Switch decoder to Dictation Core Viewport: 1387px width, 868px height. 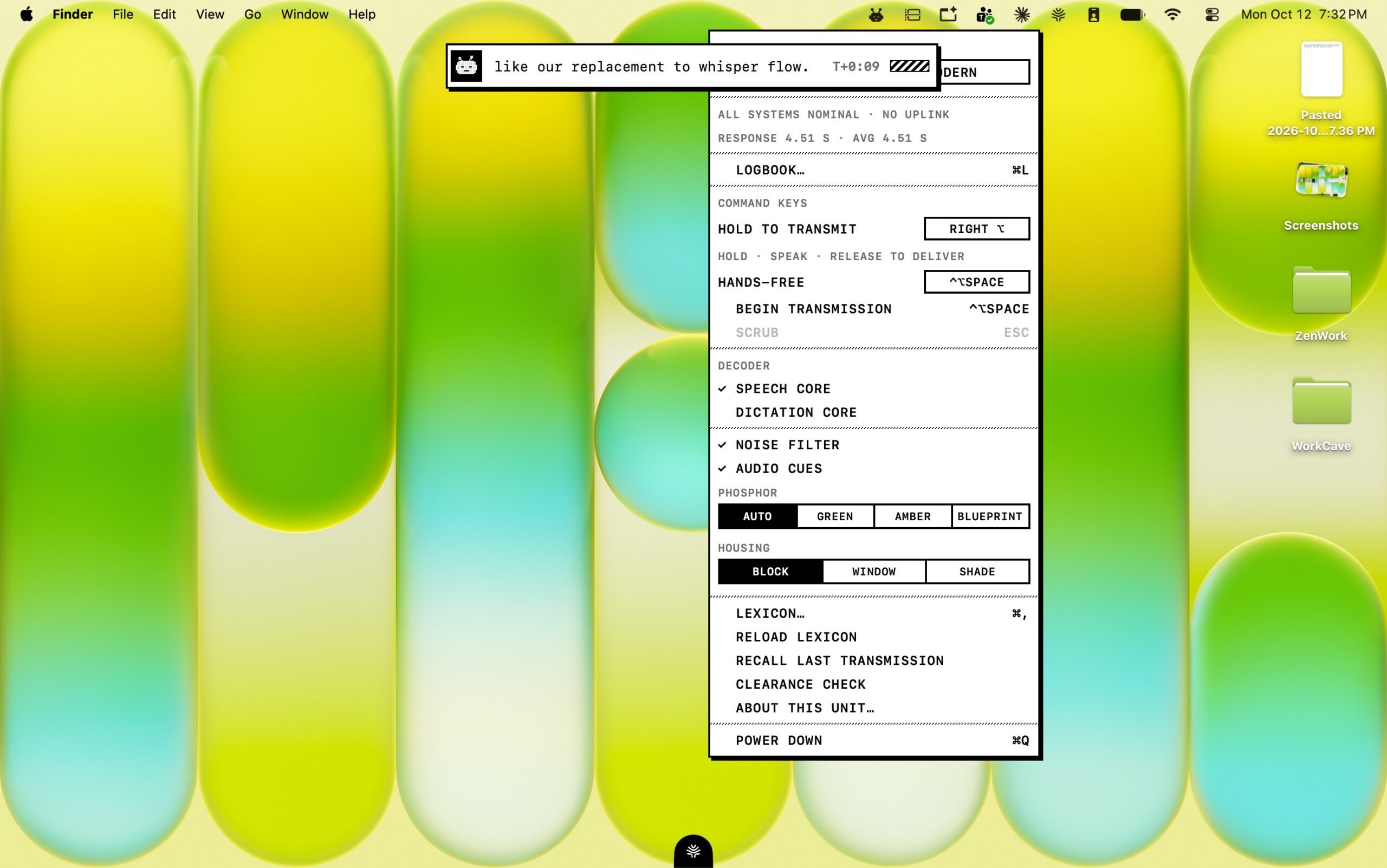(874, 412)
